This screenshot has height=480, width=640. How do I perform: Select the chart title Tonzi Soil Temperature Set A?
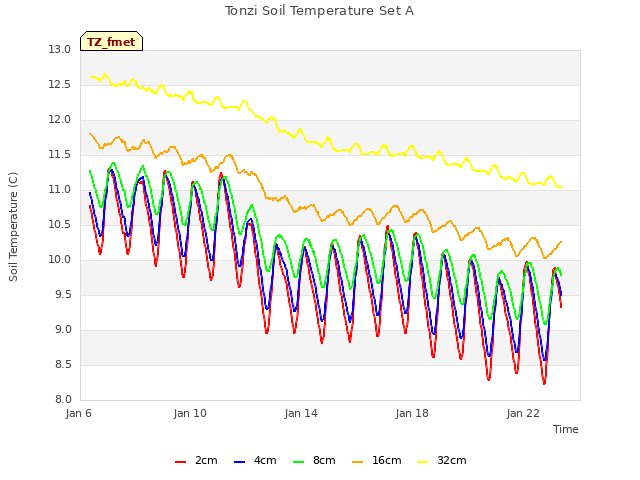[320, 11]
